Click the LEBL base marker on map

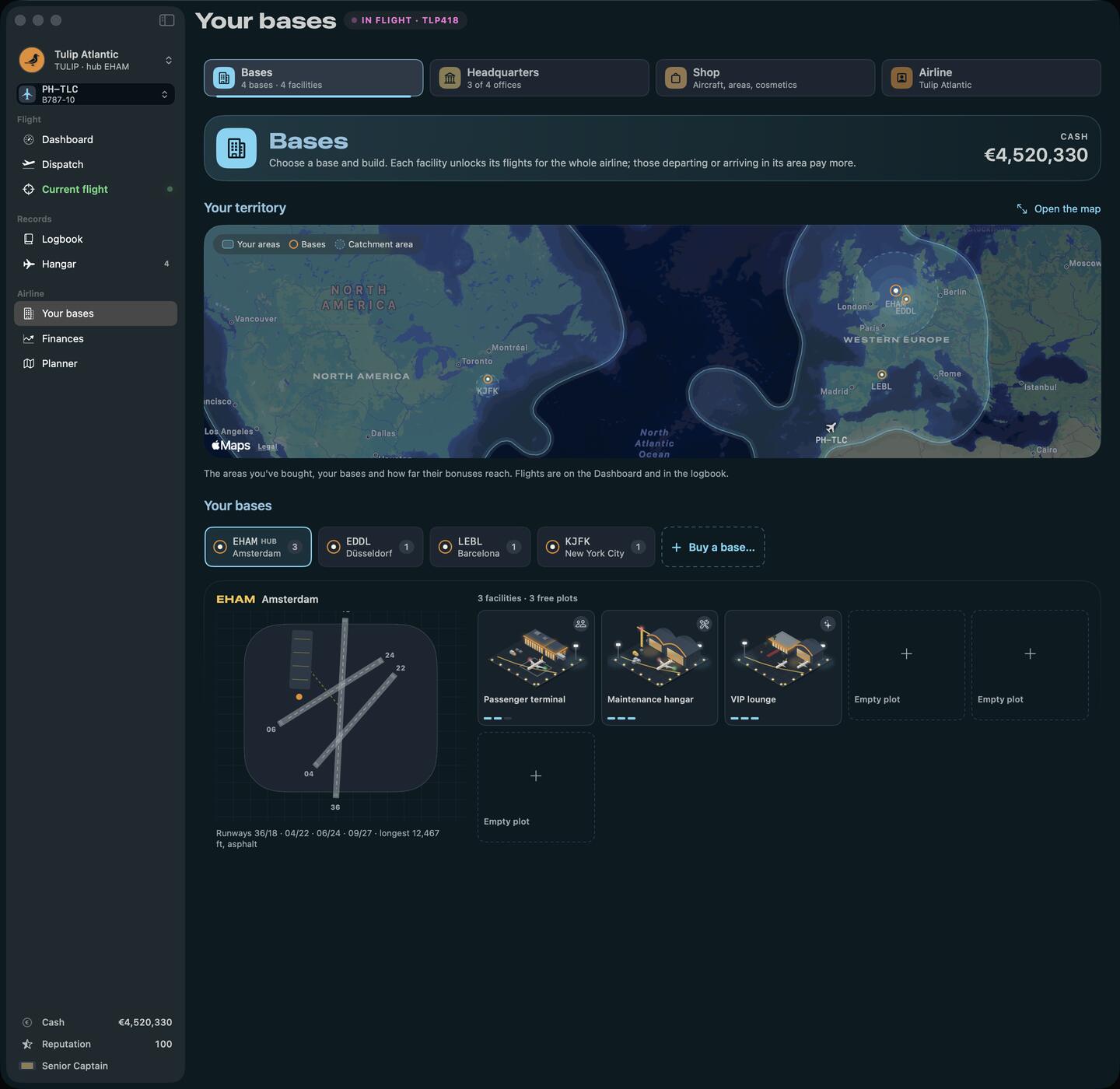(881, 375)
